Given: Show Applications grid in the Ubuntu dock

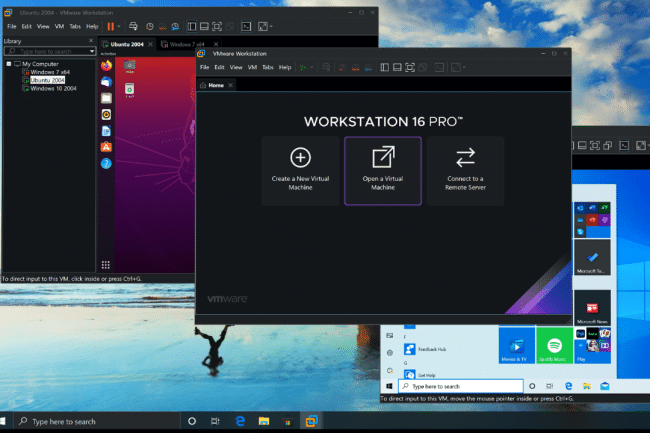Looking at the screenshot, I should 106,265.
